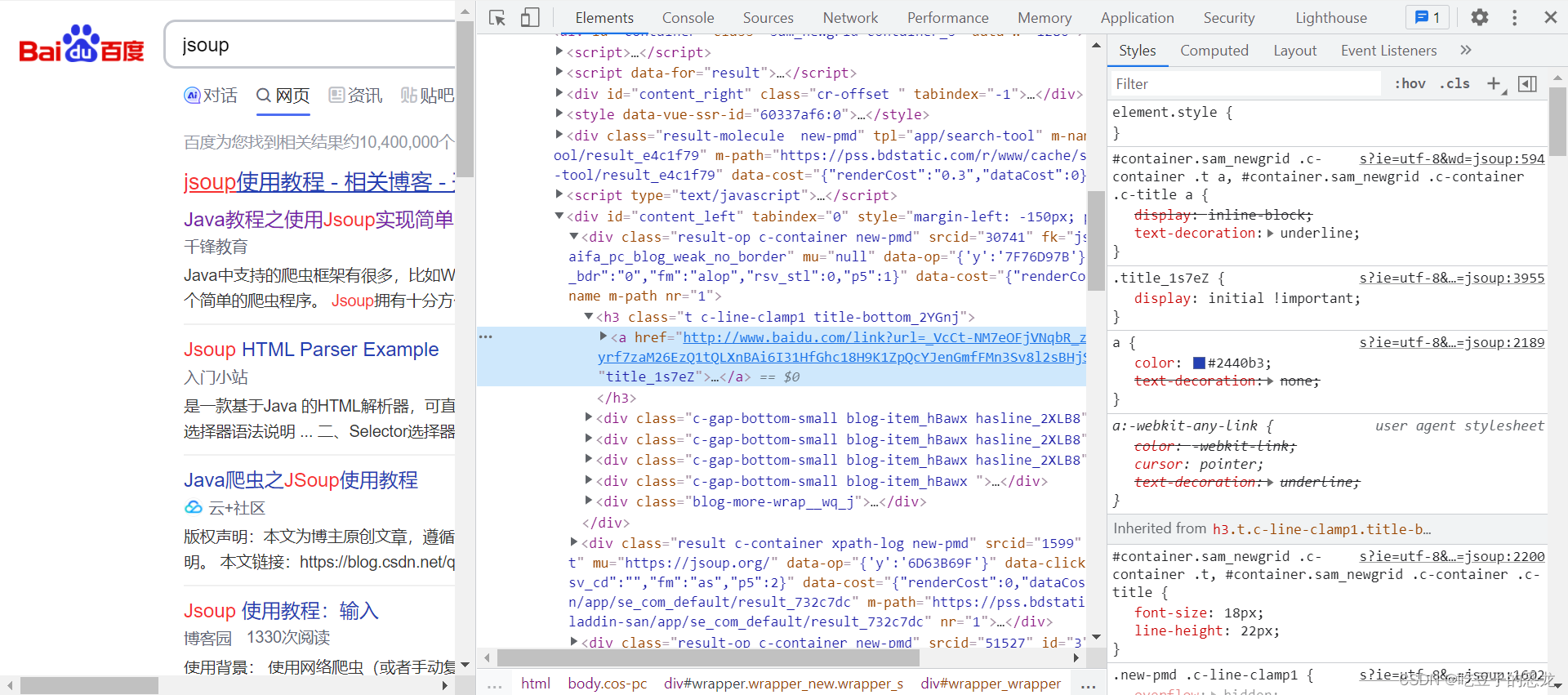1568x695 pixels.
Task: Open the Jsoup HTML Parser Example result
Action: (x=311, y=350)
